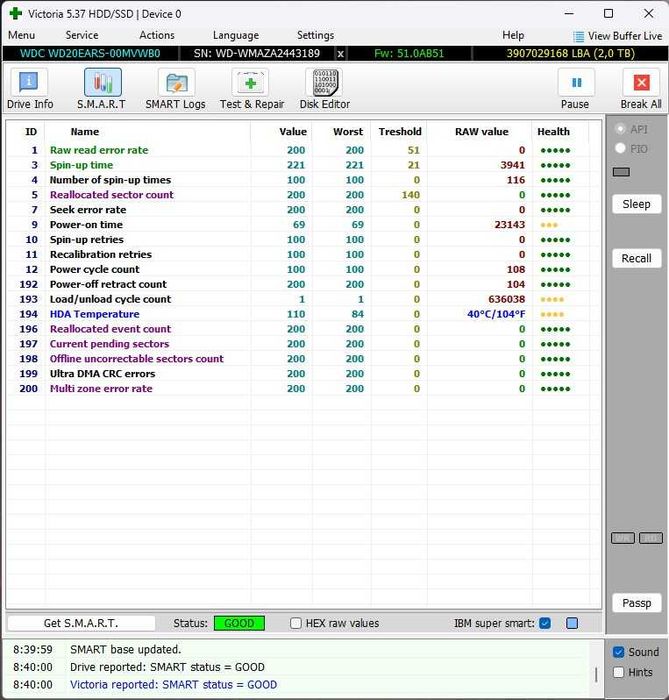Screen dimensions: 669x700
Task: Select the Spin-up retries row
Action: [298, 240]
